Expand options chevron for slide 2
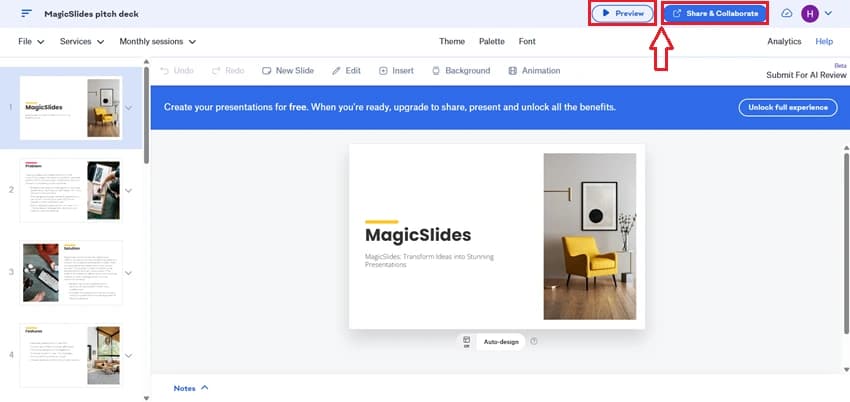Screen dimensions: 850x402 (128, 190)
